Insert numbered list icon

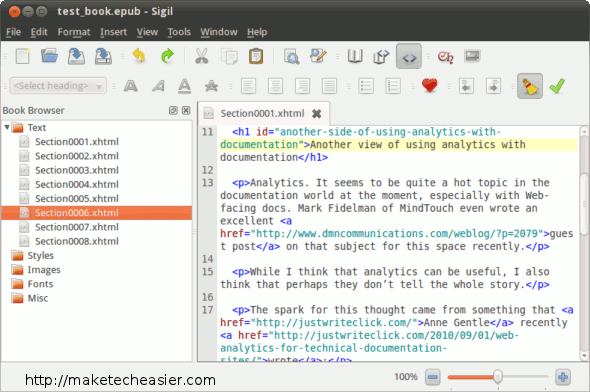click(x=393, y=86)
